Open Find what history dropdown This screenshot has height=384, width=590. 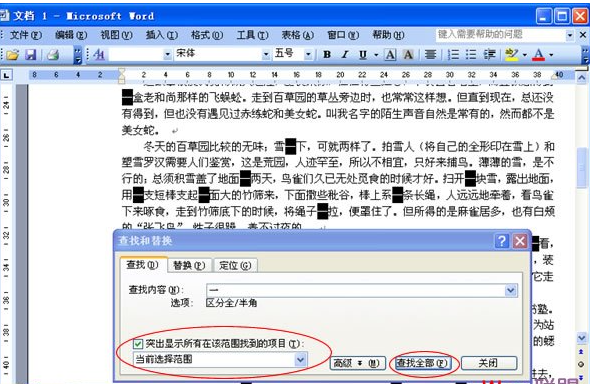pos(511,290)
